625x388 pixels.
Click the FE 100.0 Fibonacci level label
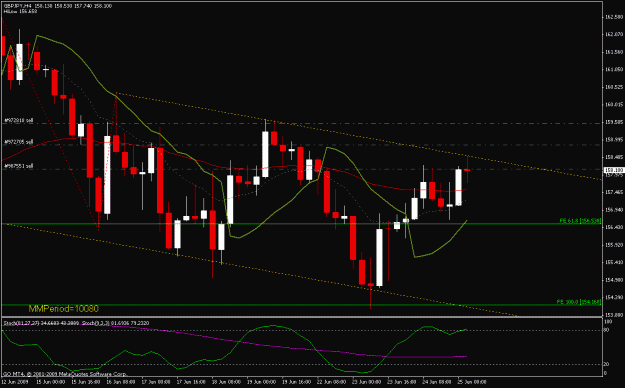tap(578, 302)
